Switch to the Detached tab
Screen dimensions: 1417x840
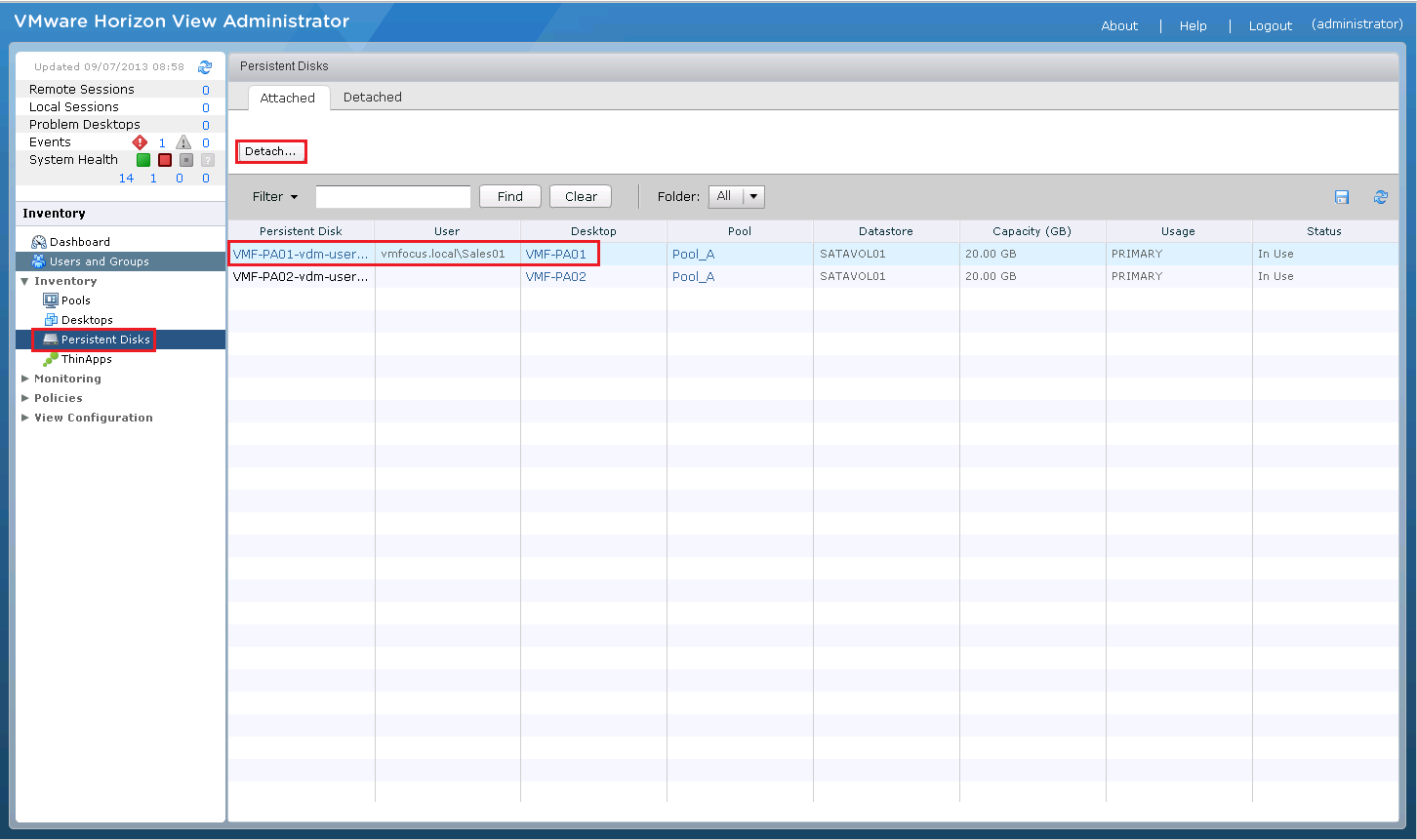click(x=373, y=98)
